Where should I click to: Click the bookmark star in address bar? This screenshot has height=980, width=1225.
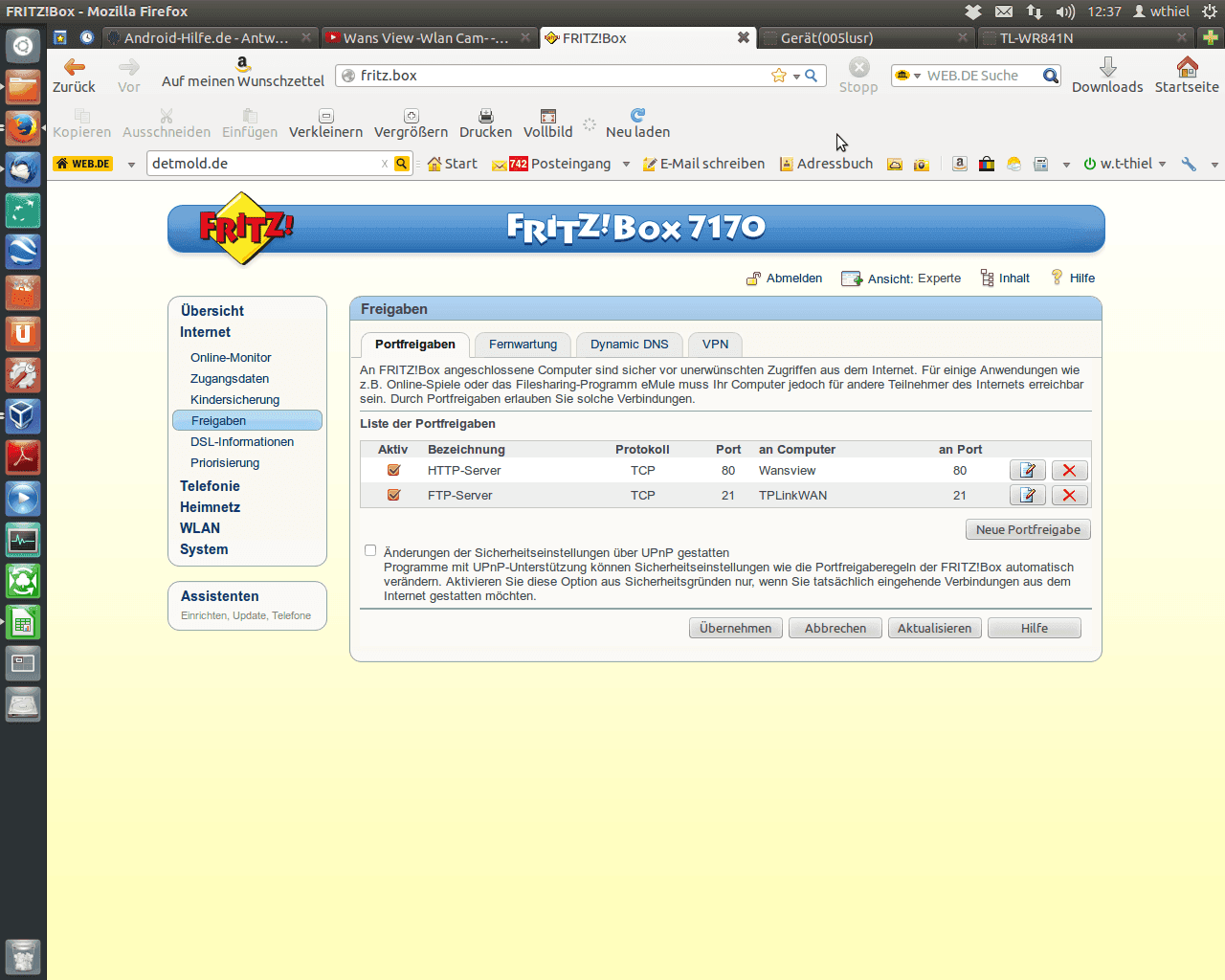tap(779, 76)
